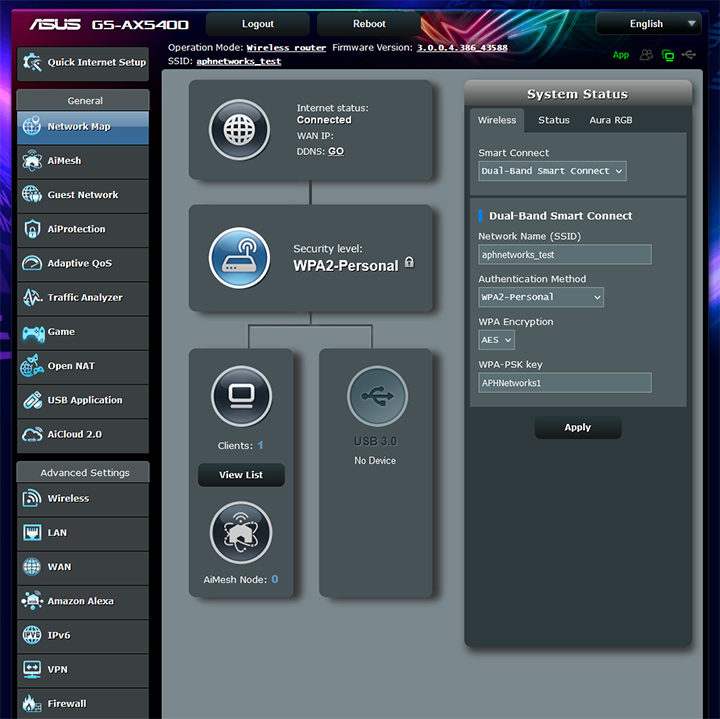720x719 pixels.
Task: Click the green network clients header icon
Action: click(668, 55)
